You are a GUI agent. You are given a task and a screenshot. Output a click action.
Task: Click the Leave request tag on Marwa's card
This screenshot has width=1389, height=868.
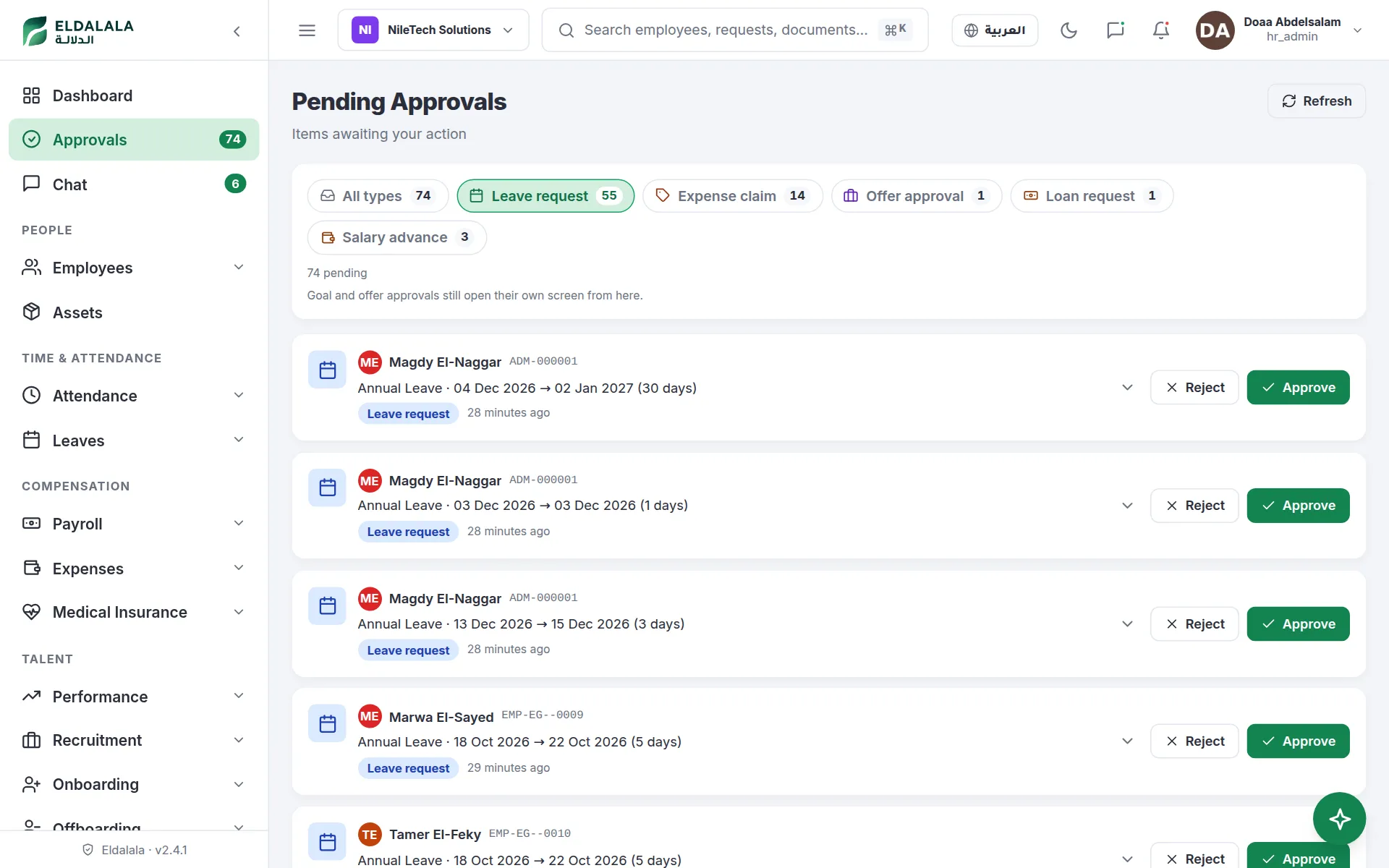point(408,768)
